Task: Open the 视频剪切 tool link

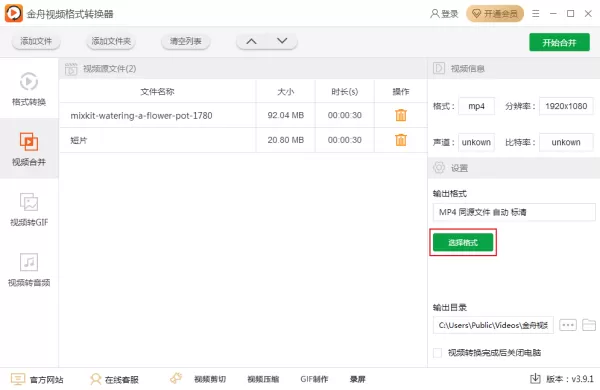Action: tap(210, 379)
